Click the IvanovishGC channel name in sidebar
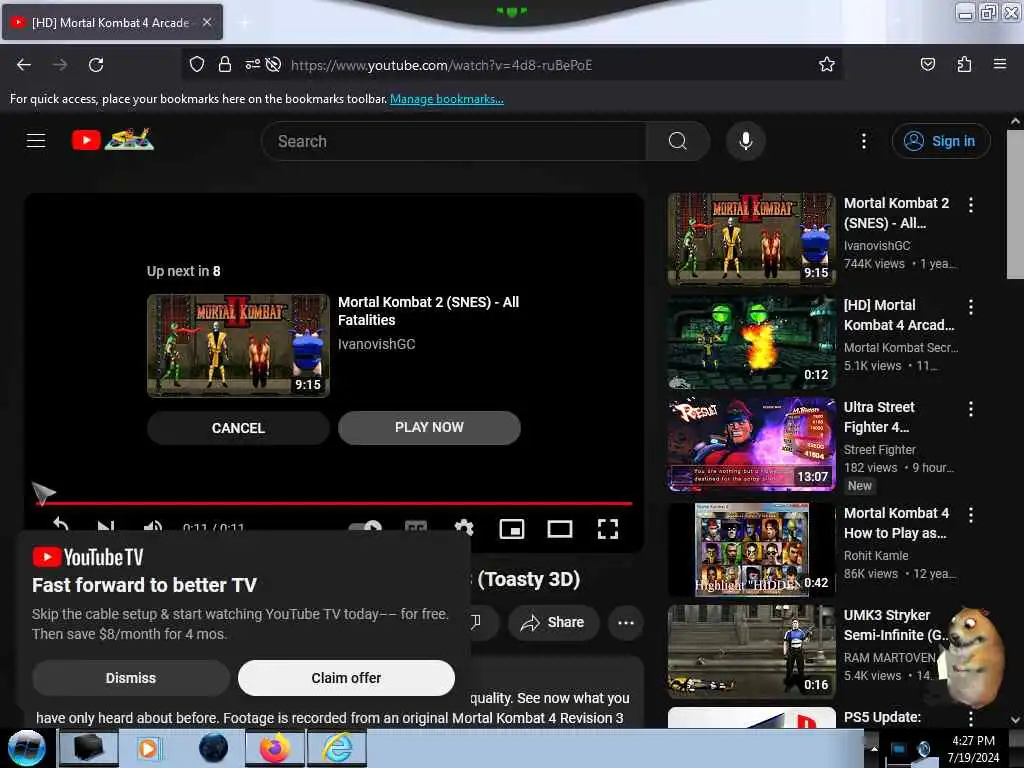Screen dimensions: 1024x768 (876, 246)
